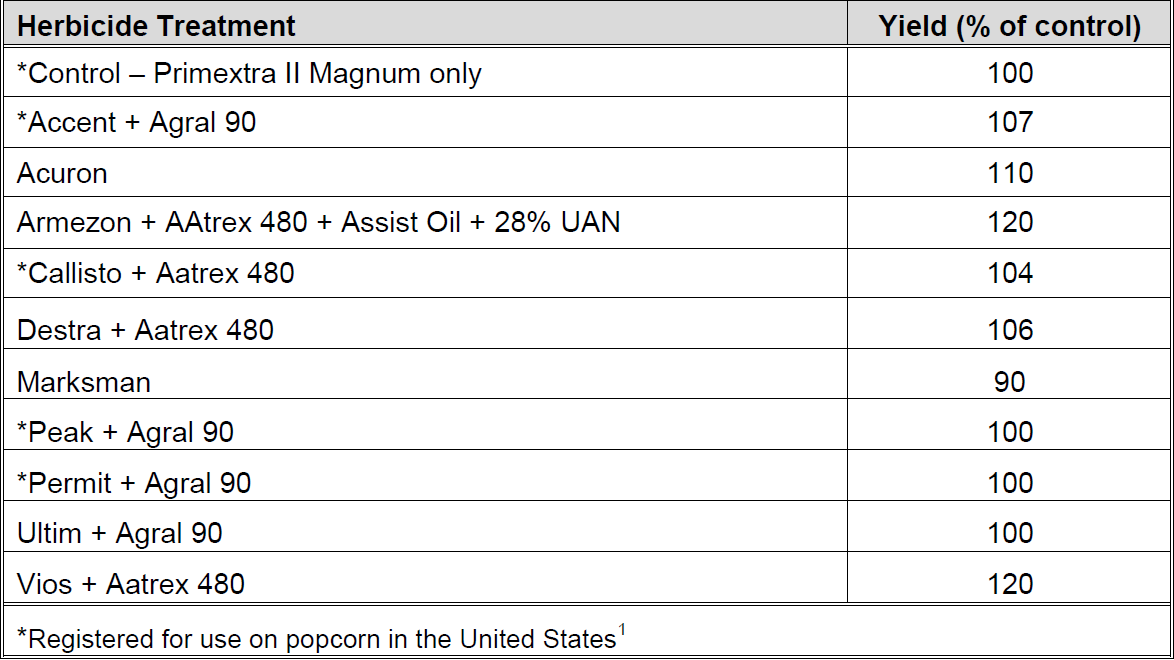Select the Marksman treatment cell

pos(84,382)
